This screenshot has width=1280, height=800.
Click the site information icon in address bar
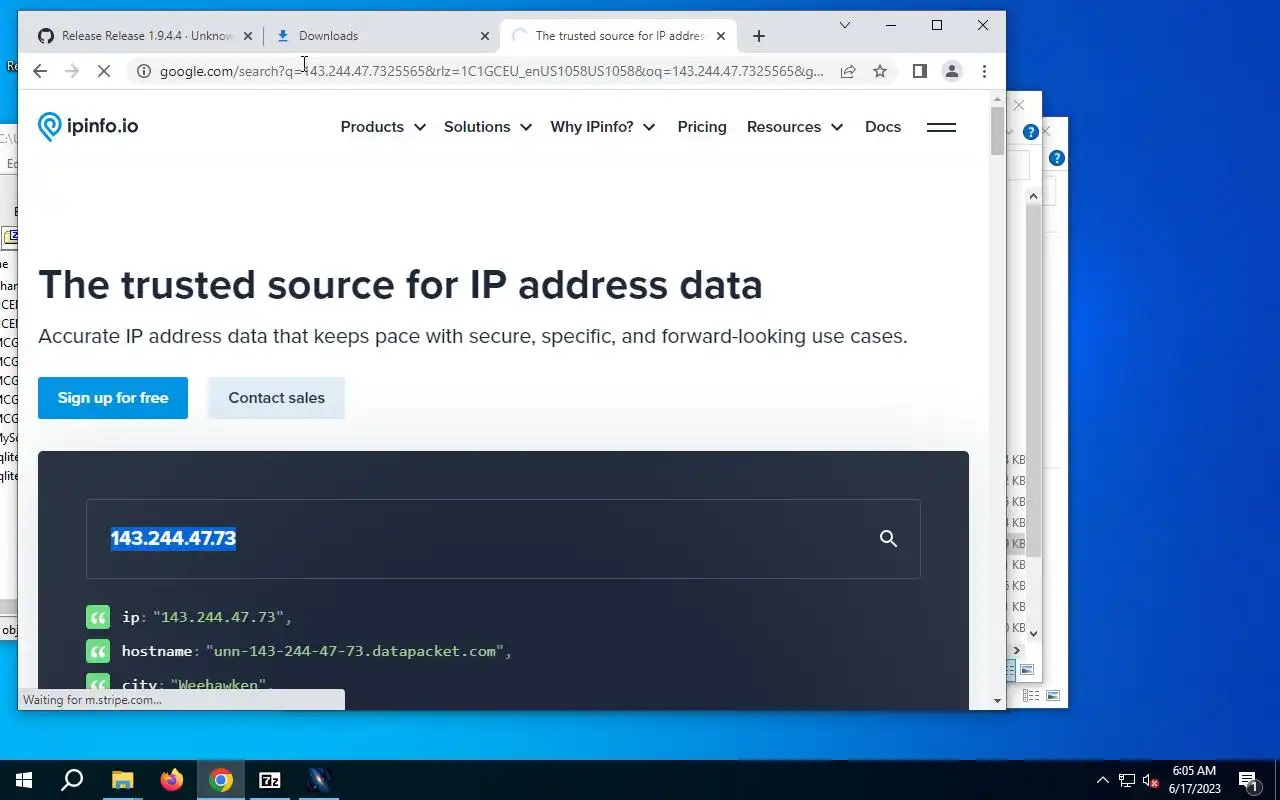(143, 71)
